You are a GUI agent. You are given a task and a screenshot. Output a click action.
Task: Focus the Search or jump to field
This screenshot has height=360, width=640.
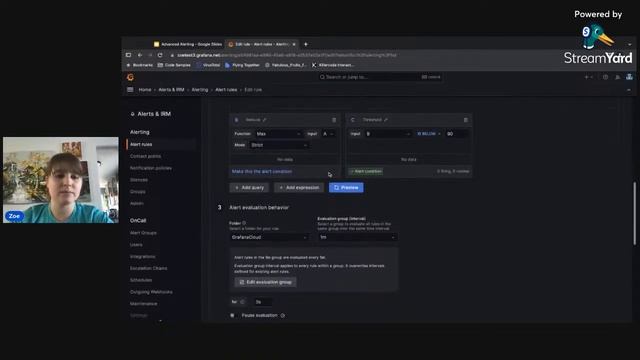click(380, 77)
